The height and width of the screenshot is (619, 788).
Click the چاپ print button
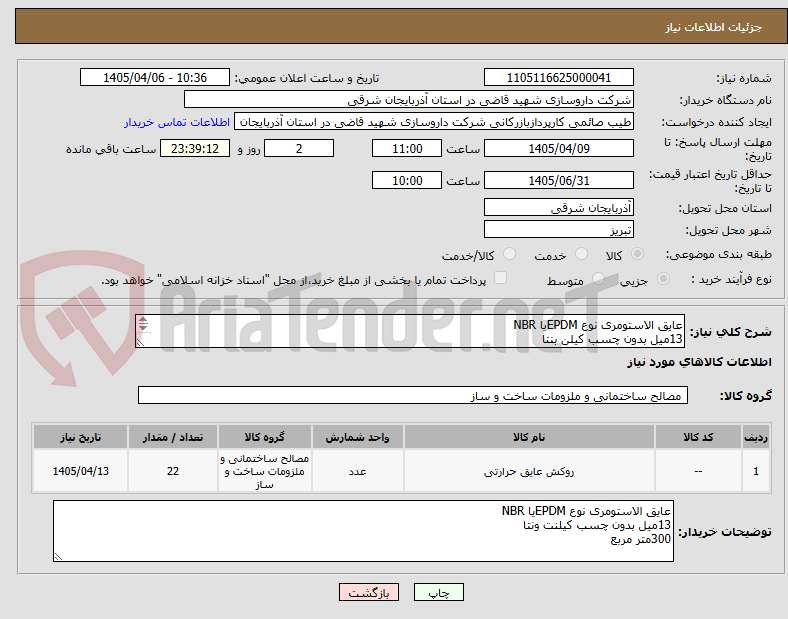439,592
